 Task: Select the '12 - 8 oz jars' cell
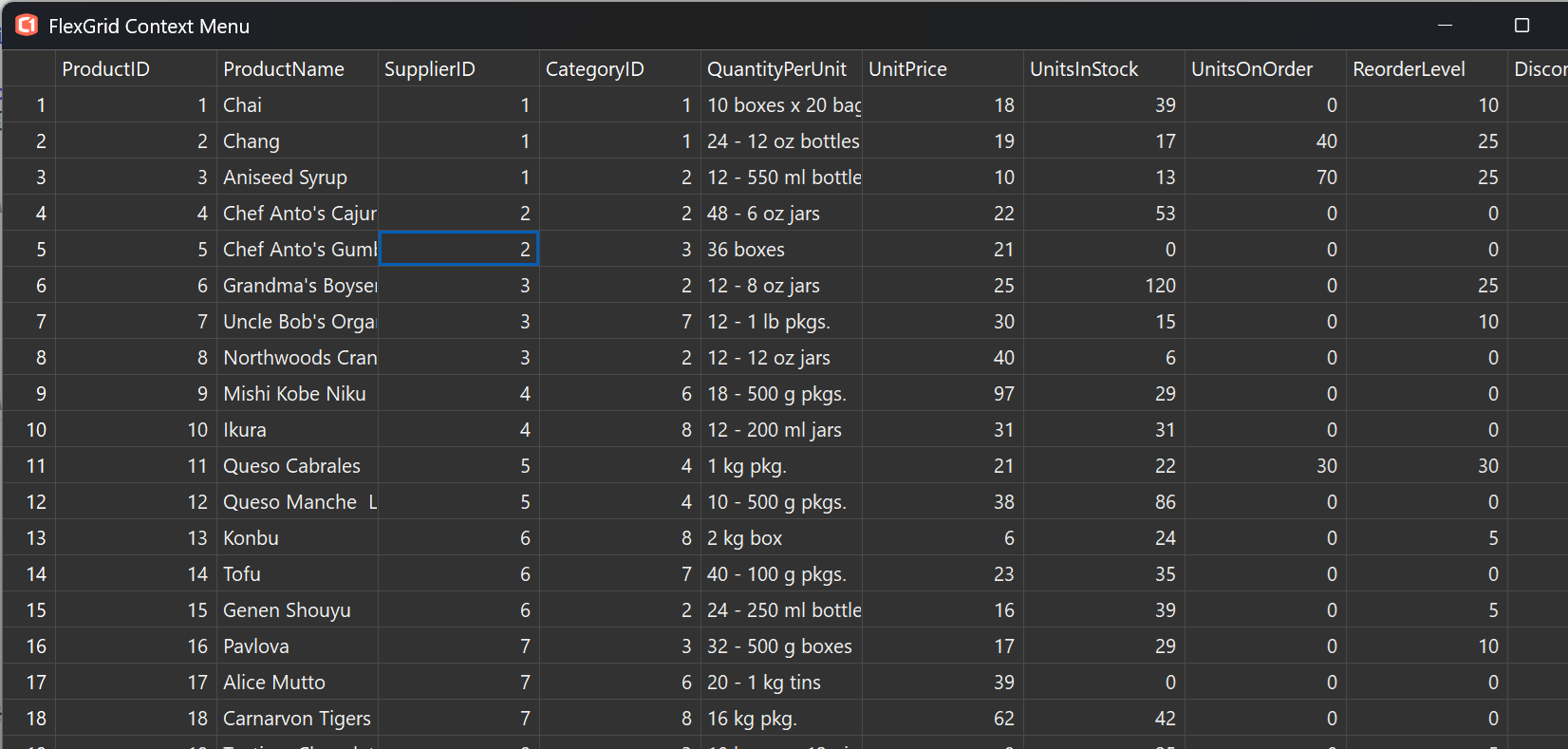click(x=782, y=286)
